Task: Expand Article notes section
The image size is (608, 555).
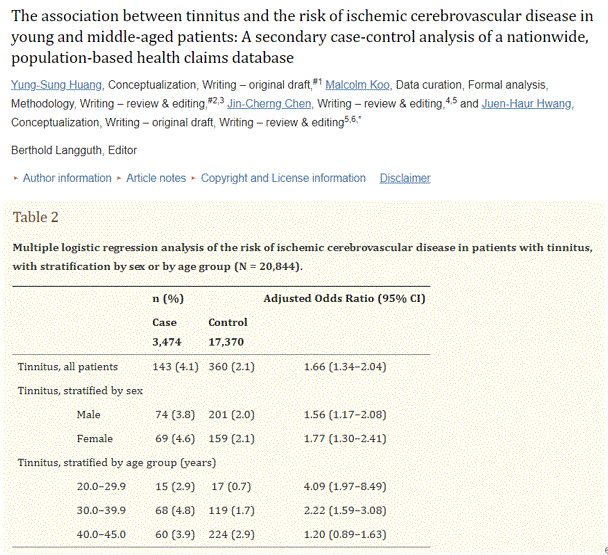Action: tap(156, 178)
